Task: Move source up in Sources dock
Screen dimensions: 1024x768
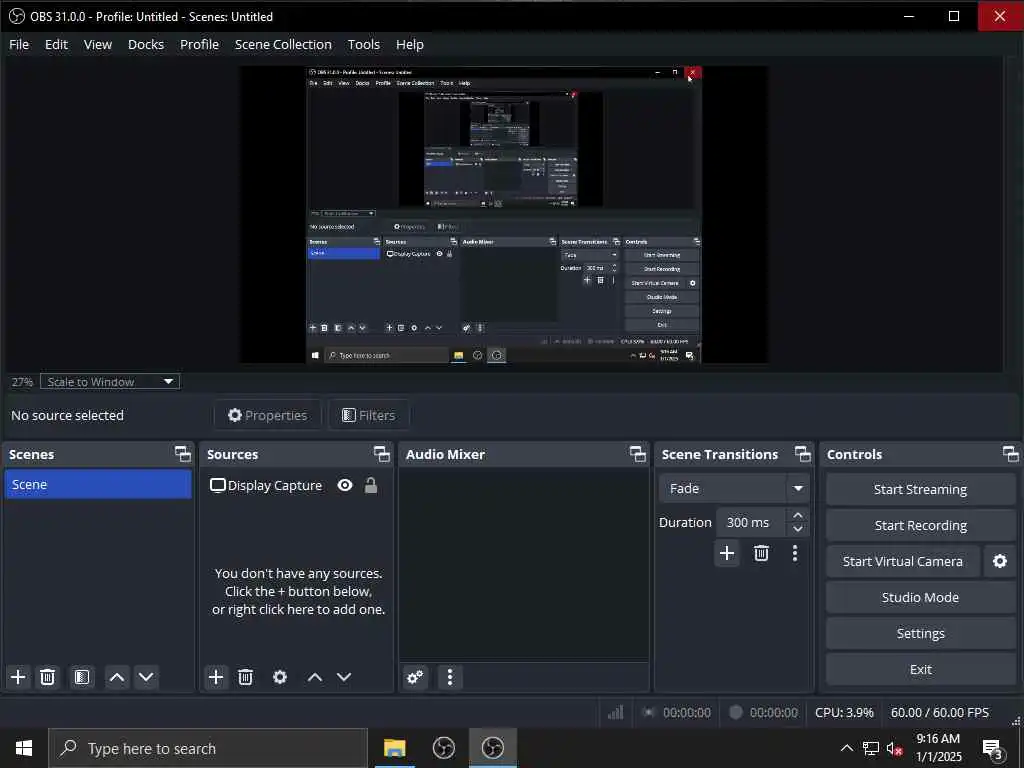Action: click(315, 677)
